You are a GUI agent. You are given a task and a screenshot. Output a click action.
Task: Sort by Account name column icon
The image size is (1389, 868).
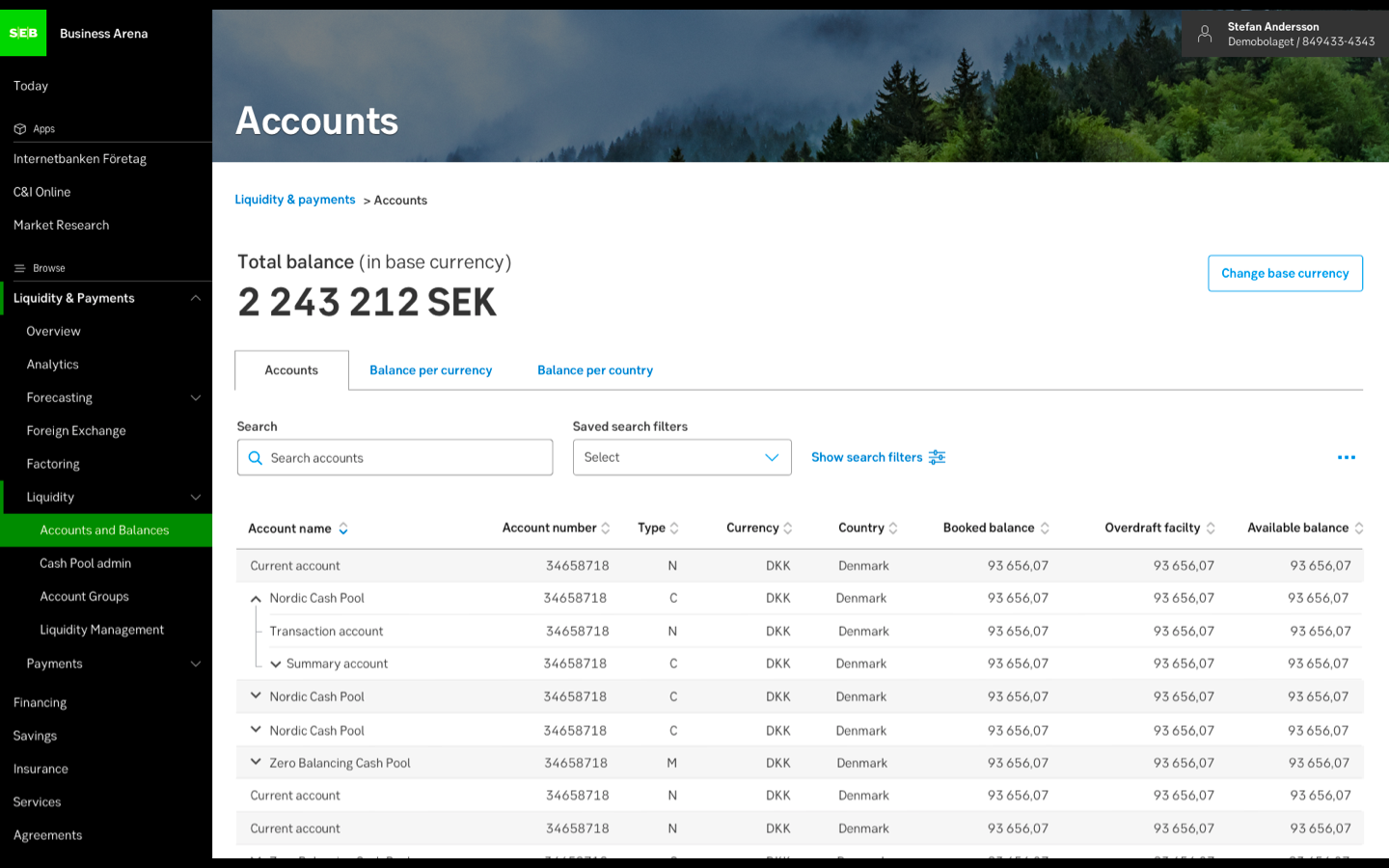(x=343, y=529)
